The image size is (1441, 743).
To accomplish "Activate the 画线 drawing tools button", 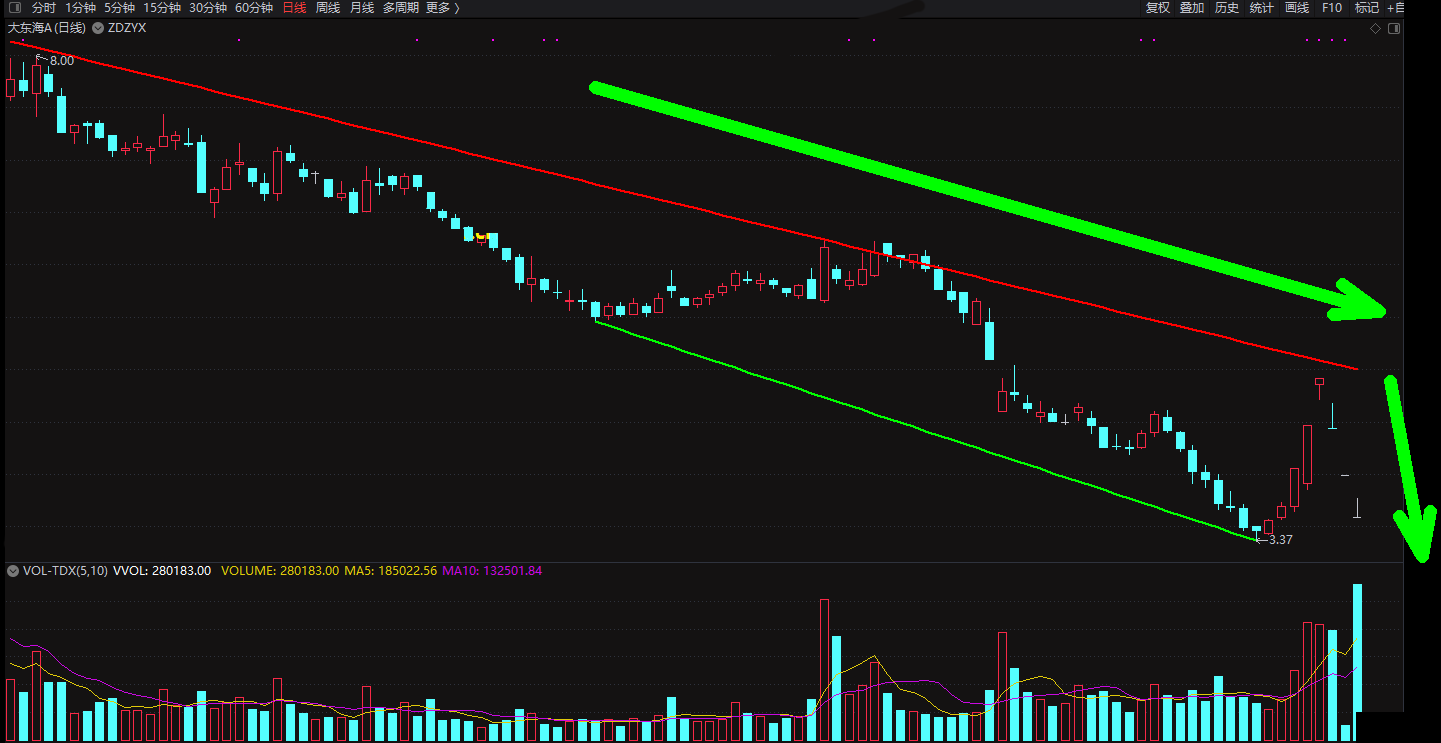I will pos(1297,8).
